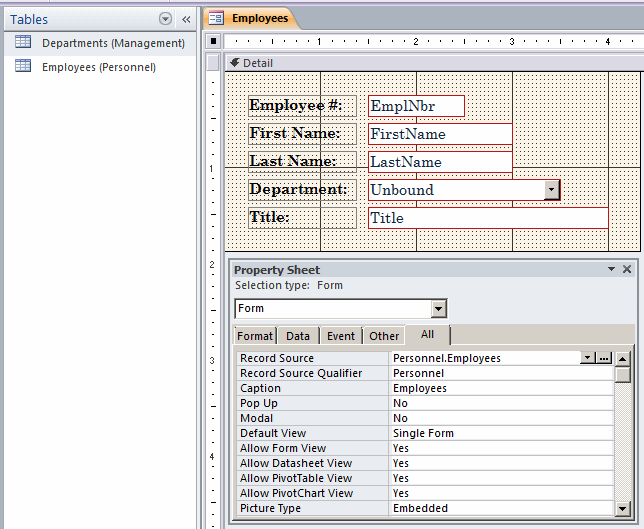Switch to the Other tab
644x529 pixels.
point(384,336)
